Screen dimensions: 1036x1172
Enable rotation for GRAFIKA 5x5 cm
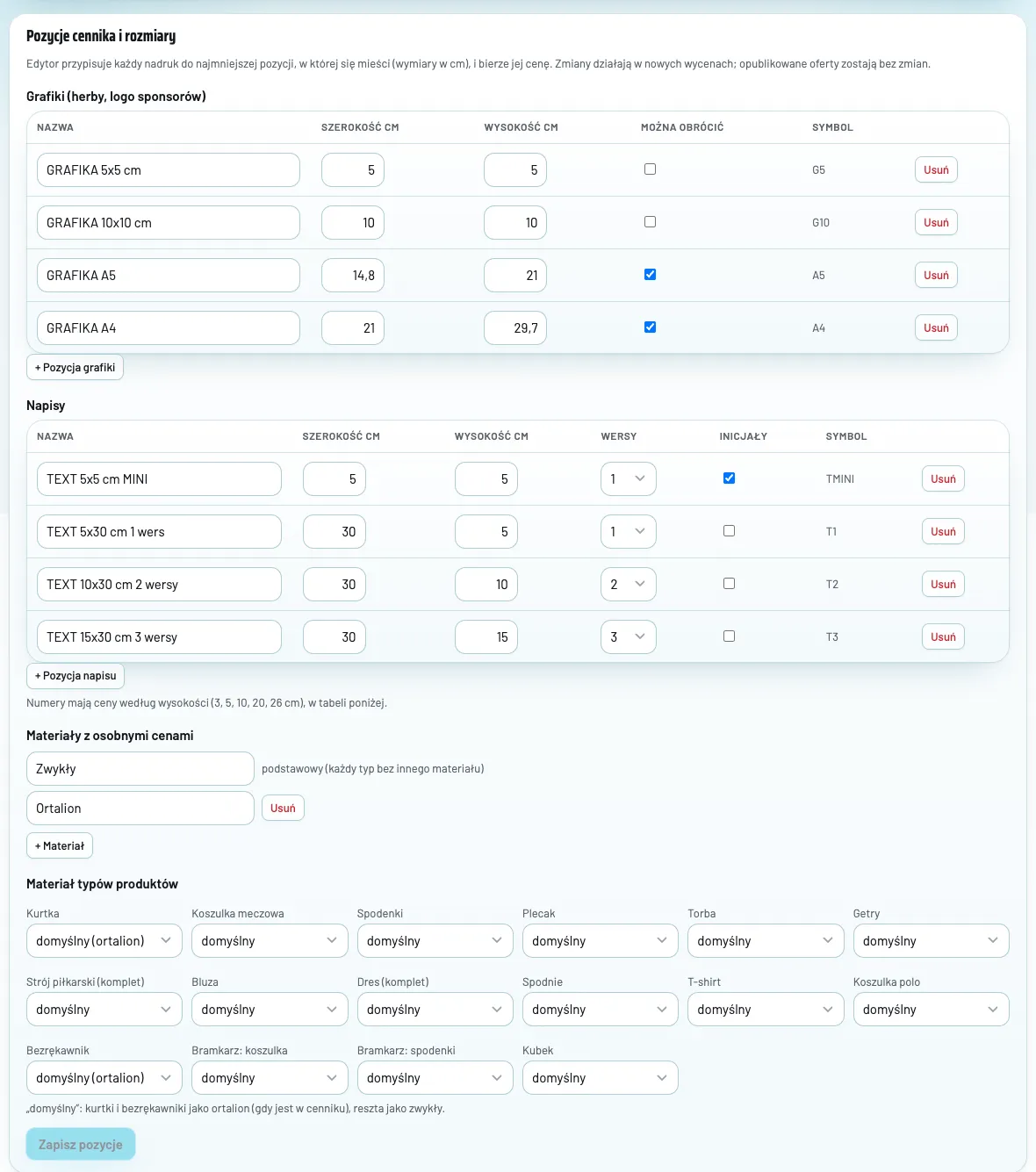650,169
